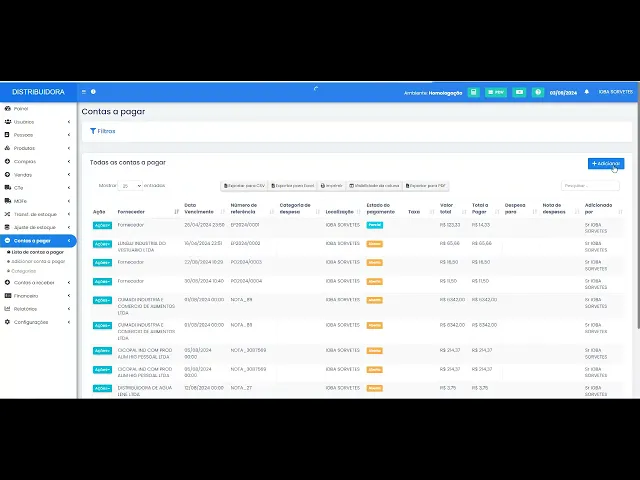The width and height of the screenshot is (640, 480).
Task: Expand the Usuários menu chevron
Action: click(69, 122)
